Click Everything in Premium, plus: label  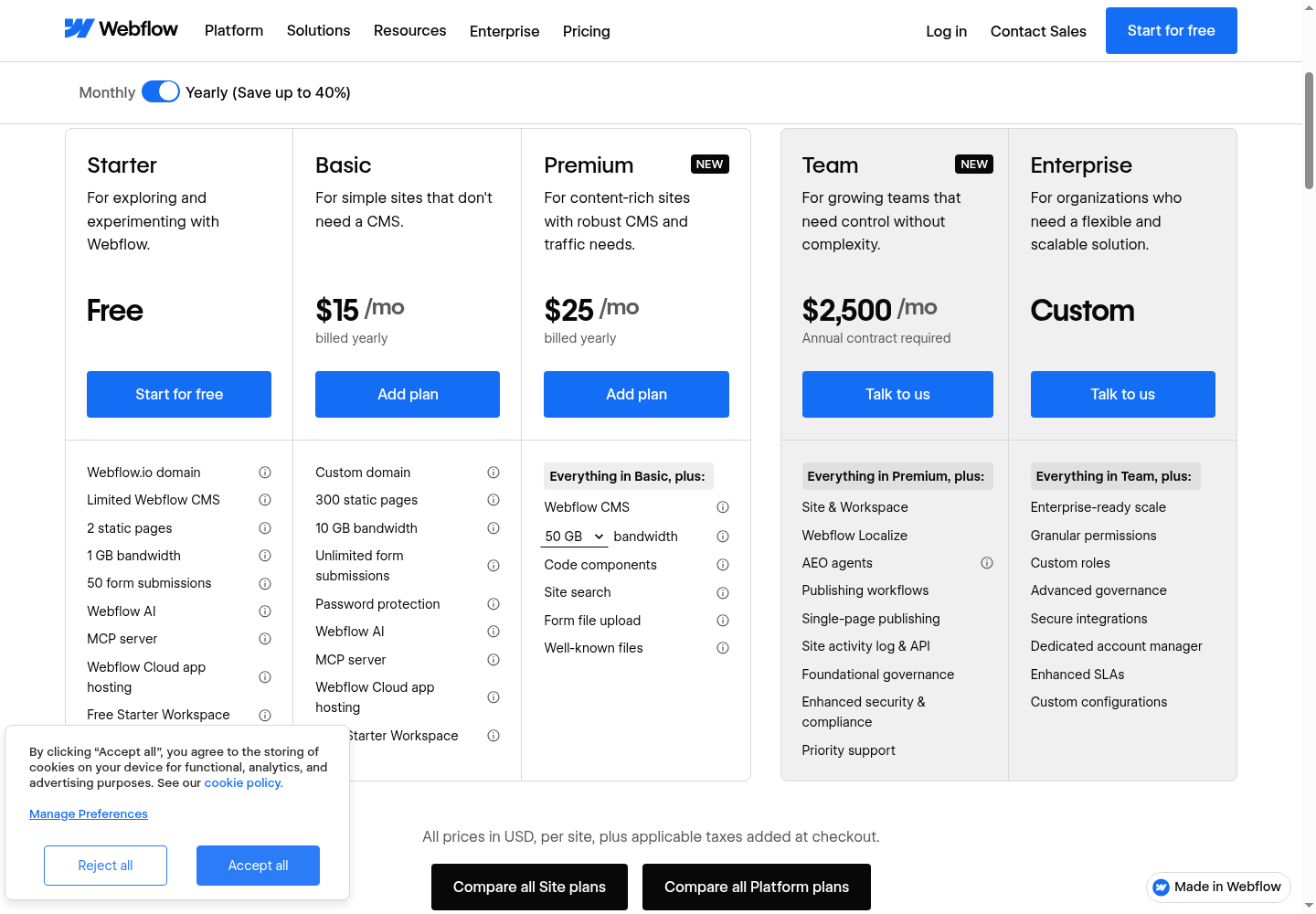pos(896,476)
